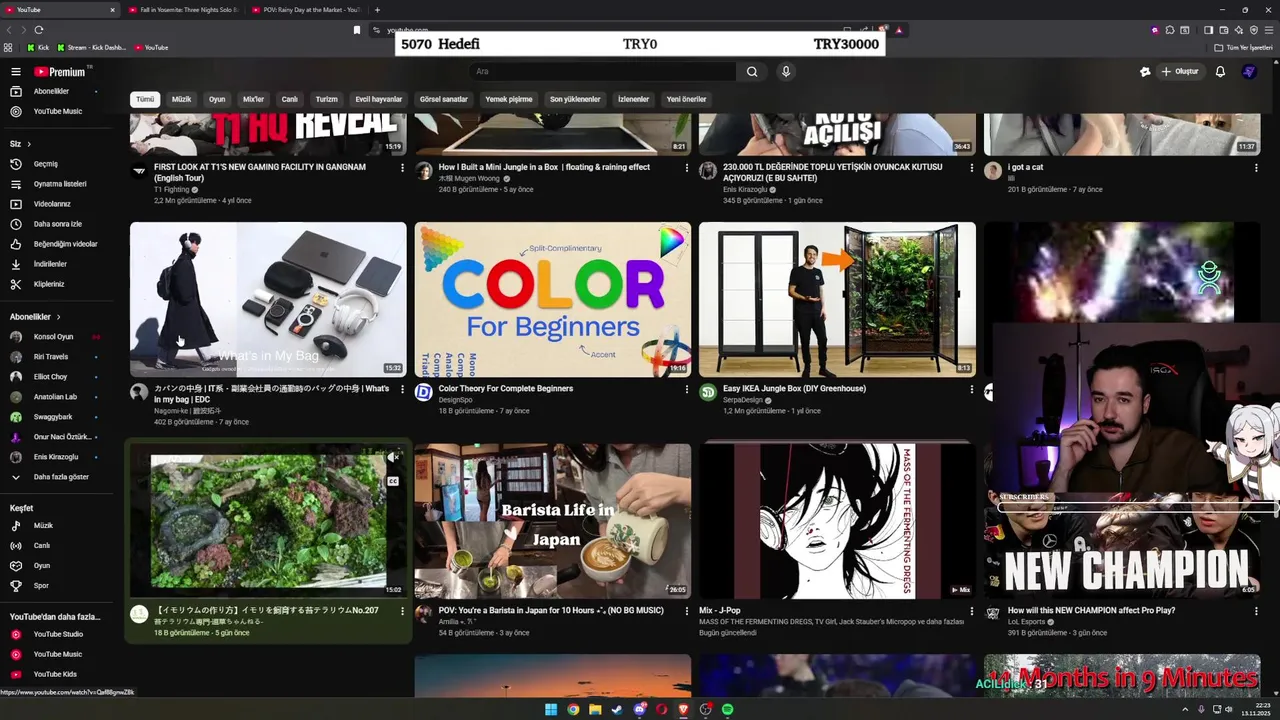Open the account avatar menu

coord(1249,72)
